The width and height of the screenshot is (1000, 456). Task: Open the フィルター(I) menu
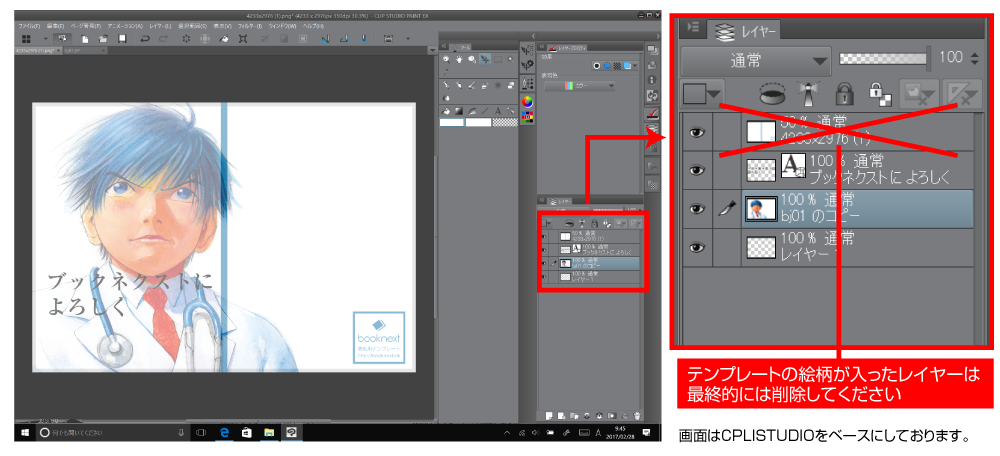pos(249,26)
